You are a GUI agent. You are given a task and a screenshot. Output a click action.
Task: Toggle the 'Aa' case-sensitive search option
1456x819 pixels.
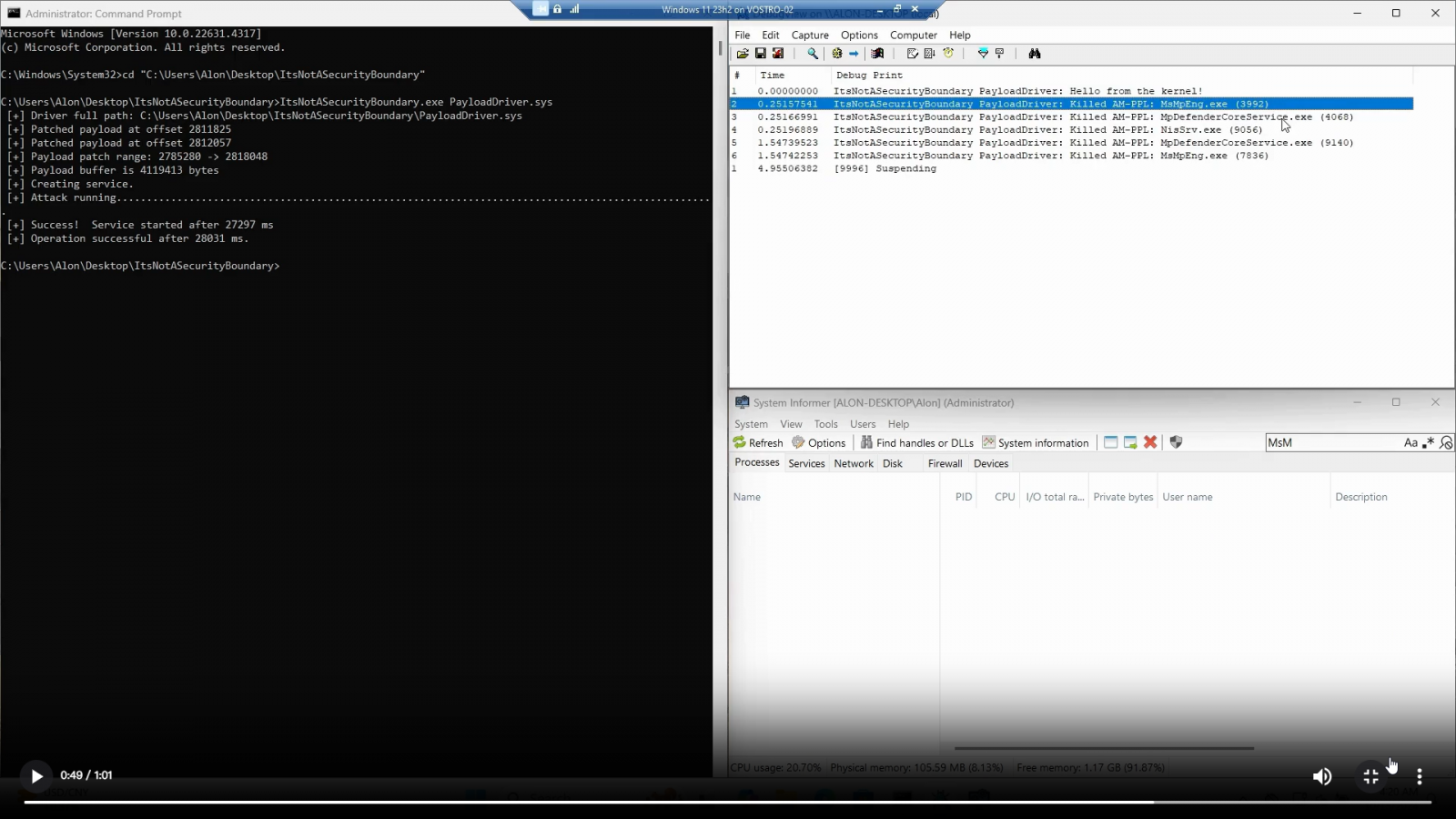point(1410,442)
